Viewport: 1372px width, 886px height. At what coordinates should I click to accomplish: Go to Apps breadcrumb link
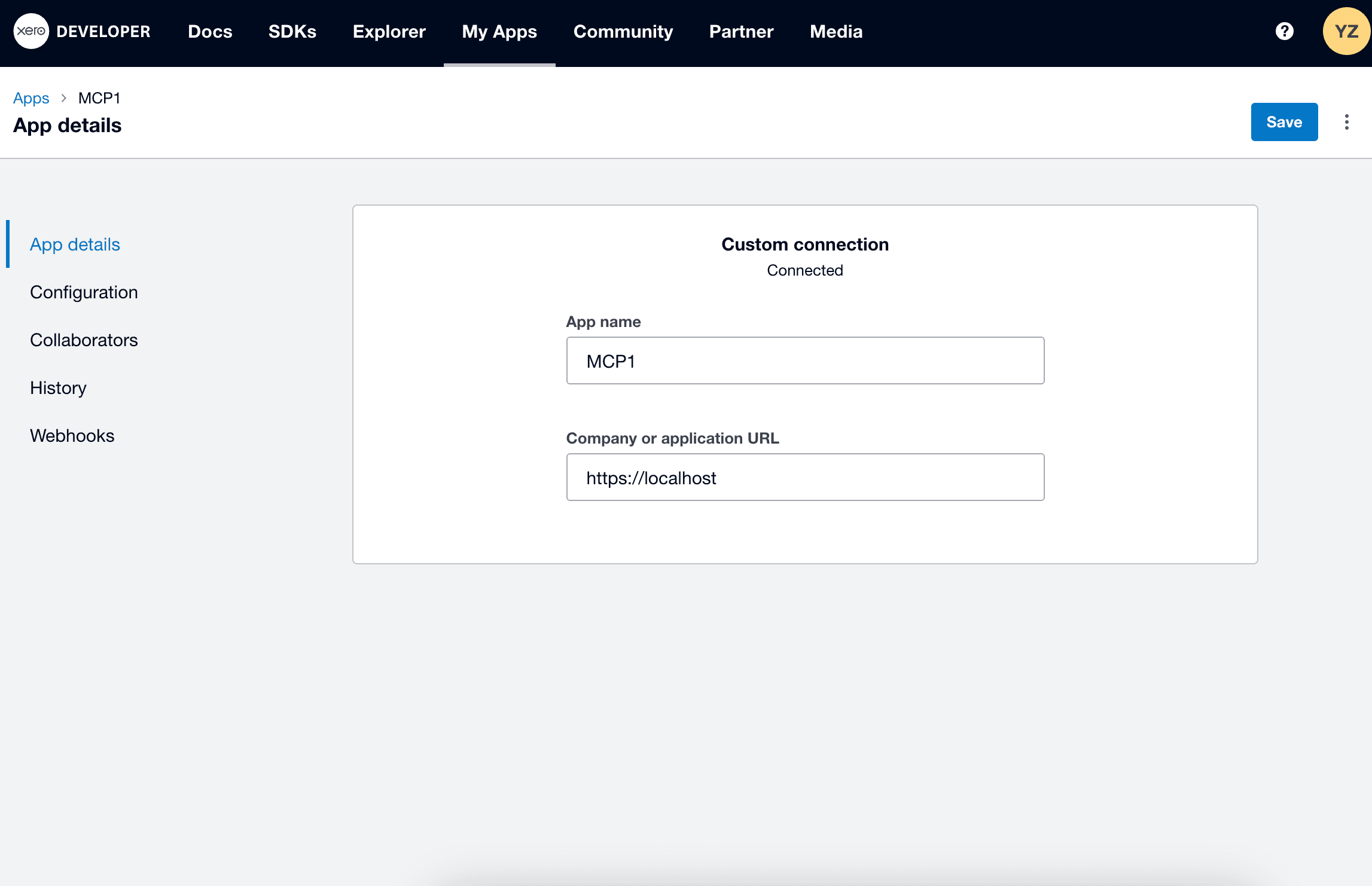click(x=31, y=98)
